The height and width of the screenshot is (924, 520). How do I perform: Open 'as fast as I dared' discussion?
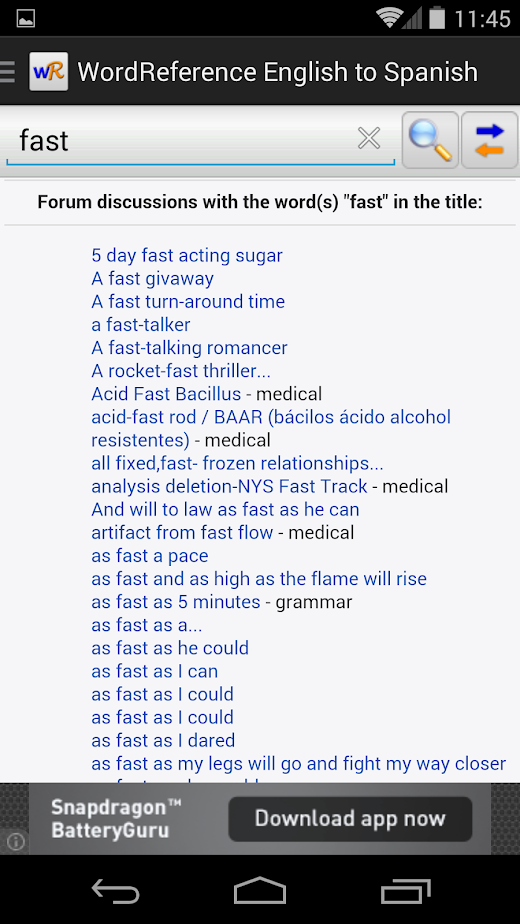pos(163,740)
